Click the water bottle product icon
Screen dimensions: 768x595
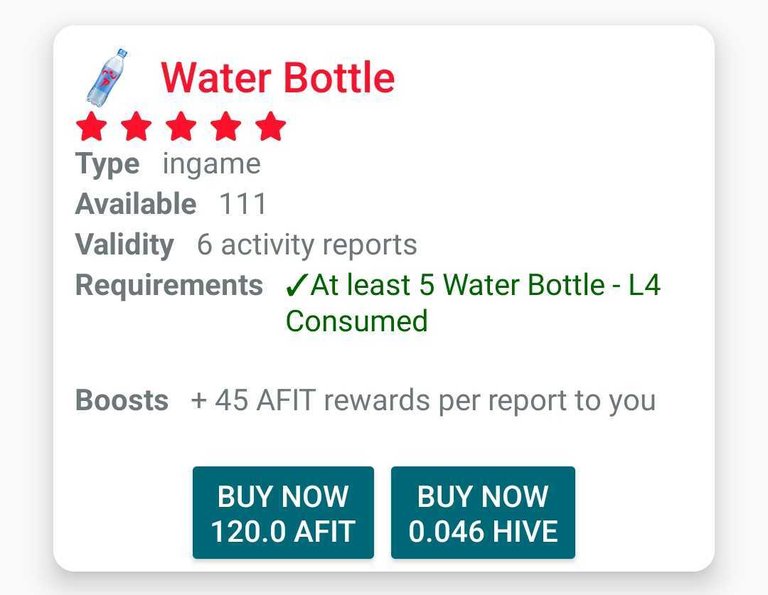coord(107,77)
